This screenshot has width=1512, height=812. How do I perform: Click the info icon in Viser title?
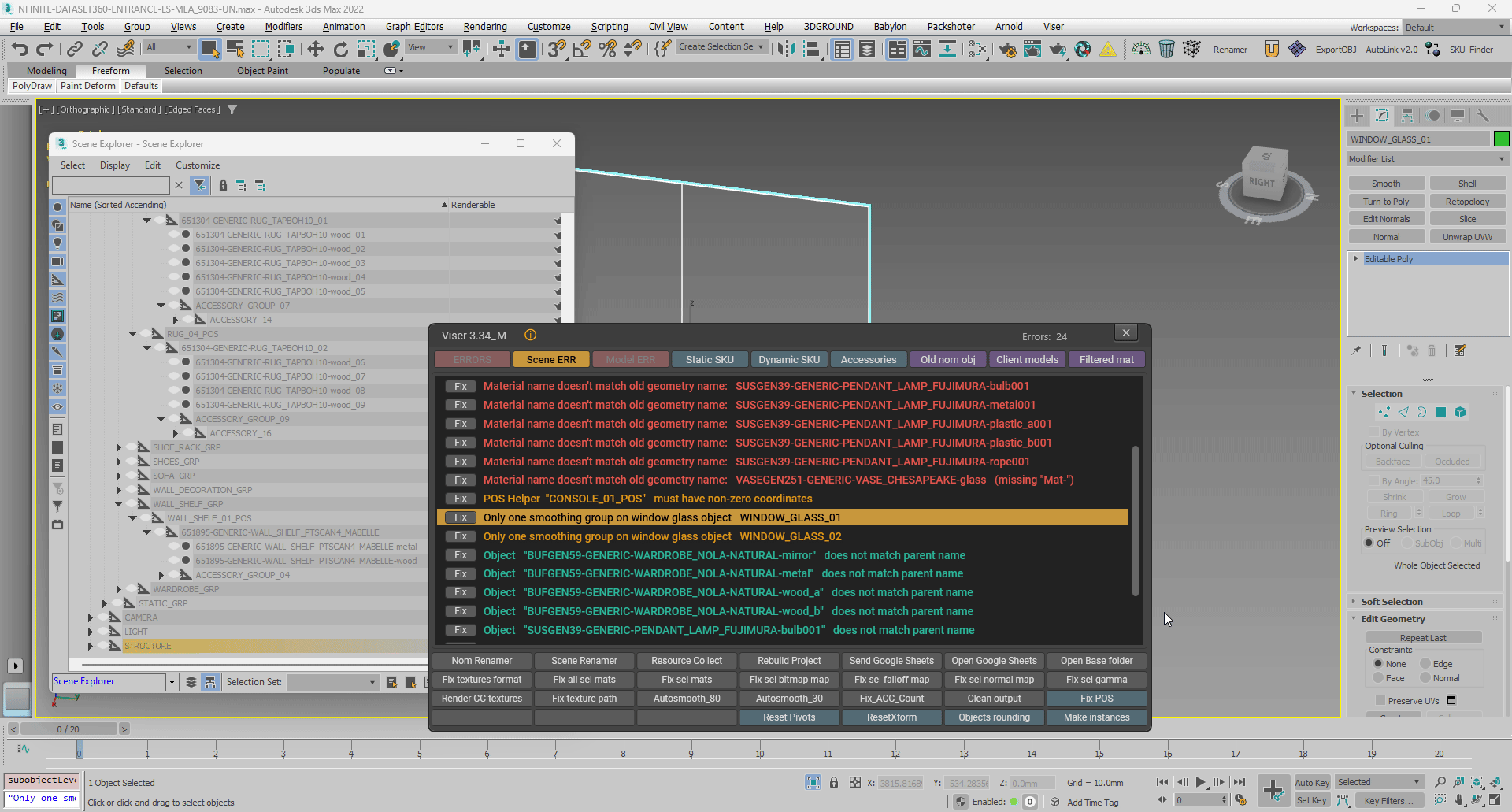531,336
